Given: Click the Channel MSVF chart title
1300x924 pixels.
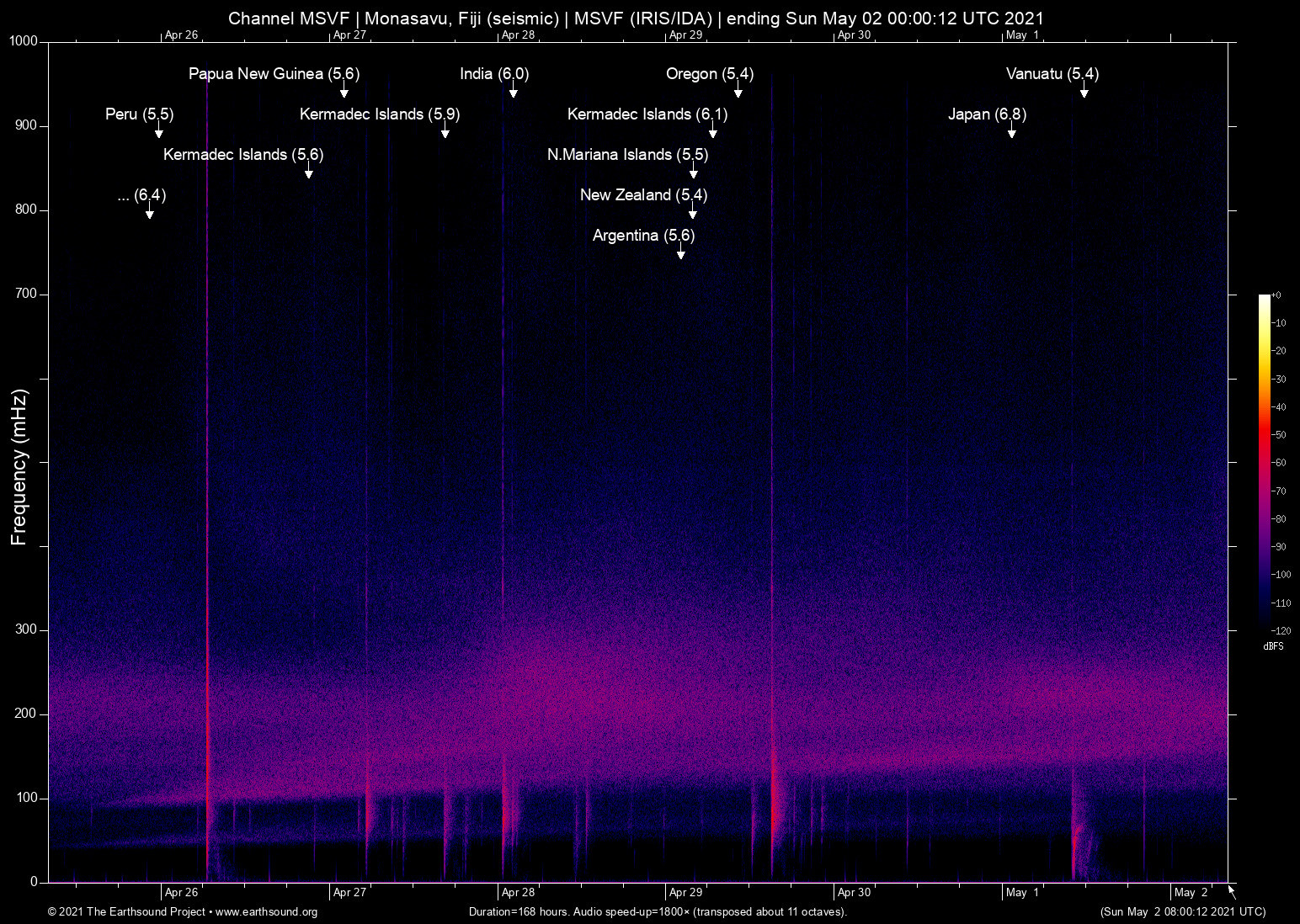Looking at the screenshot, I should click(x=636, y=18).
